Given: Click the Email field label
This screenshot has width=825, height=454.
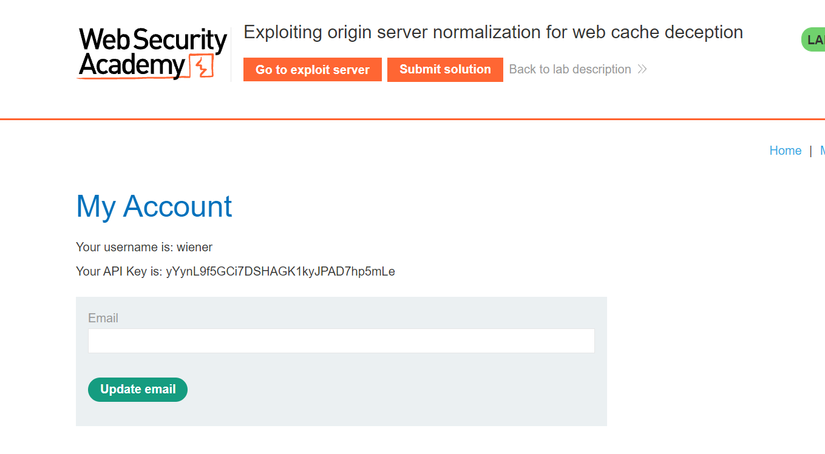Looking at the screenshot, I should [x=103, y=318].
